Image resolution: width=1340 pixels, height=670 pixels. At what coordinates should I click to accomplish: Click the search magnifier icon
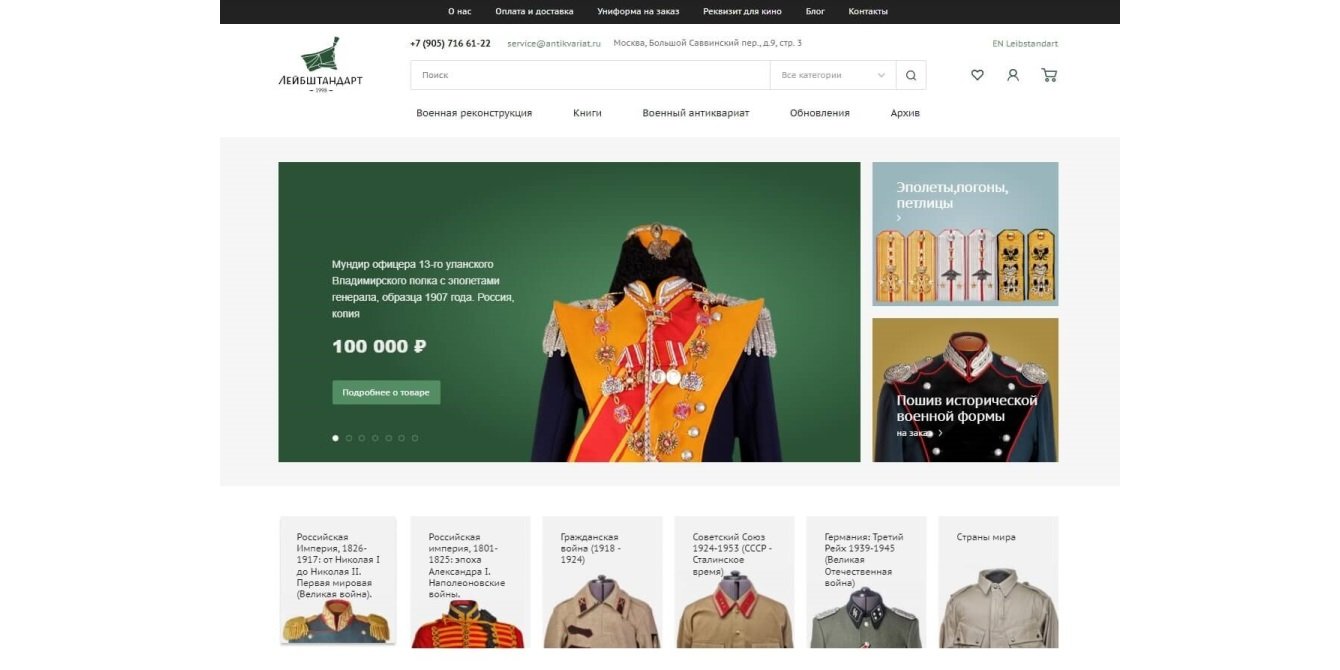point(911,75)
